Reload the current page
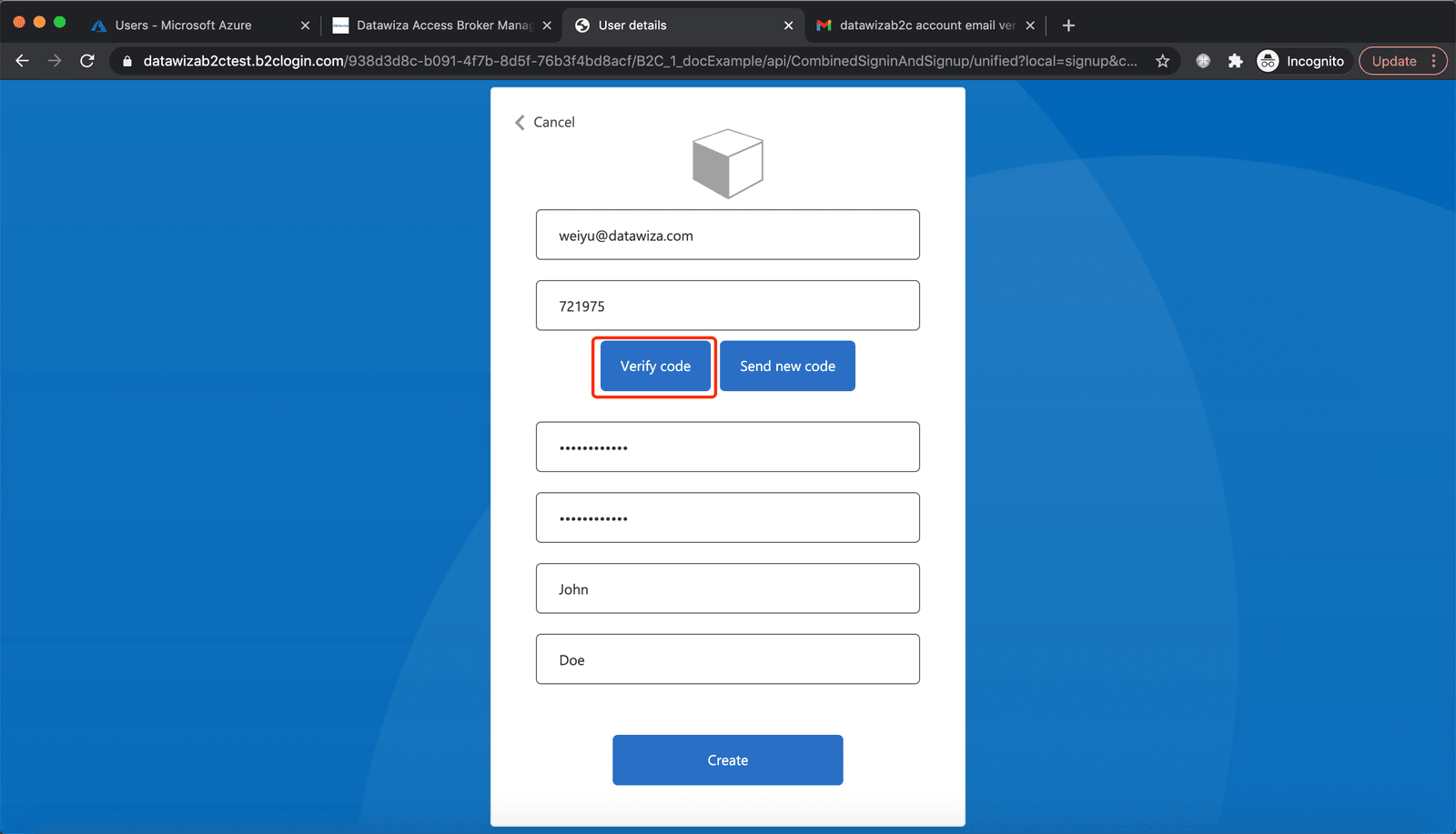This screenshot has width=1456, height=834. coord(87,61)
